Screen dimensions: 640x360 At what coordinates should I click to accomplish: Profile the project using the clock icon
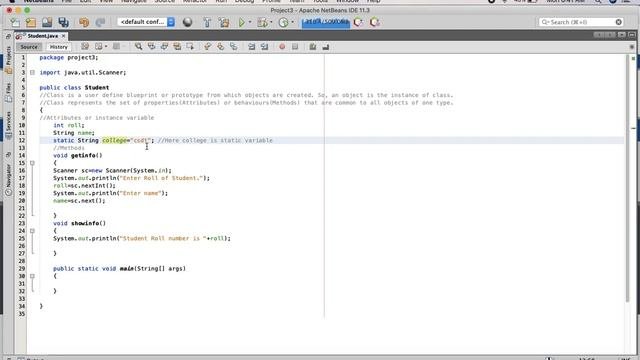click(283, 22)
